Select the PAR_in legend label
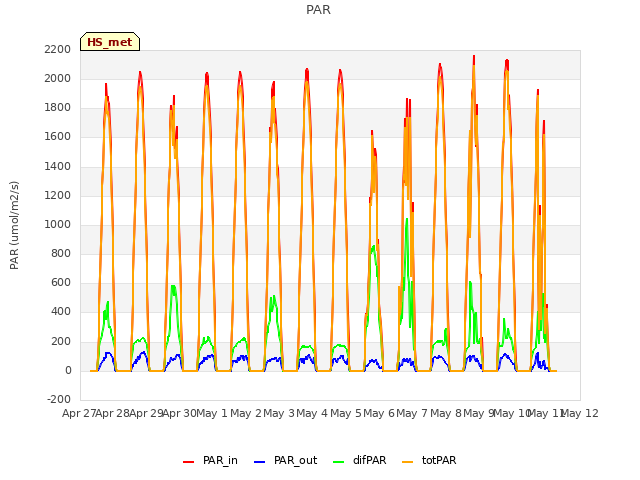The height and width of the screenshot is (480, 640). click(x=220, y=460)
